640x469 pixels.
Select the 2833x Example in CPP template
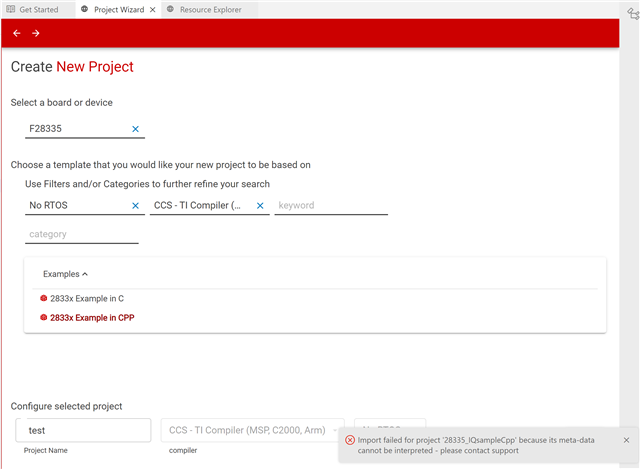point(92,318)
